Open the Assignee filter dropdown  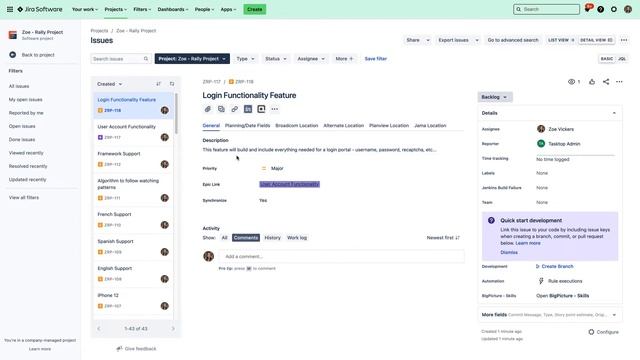[x=311, y=59]
